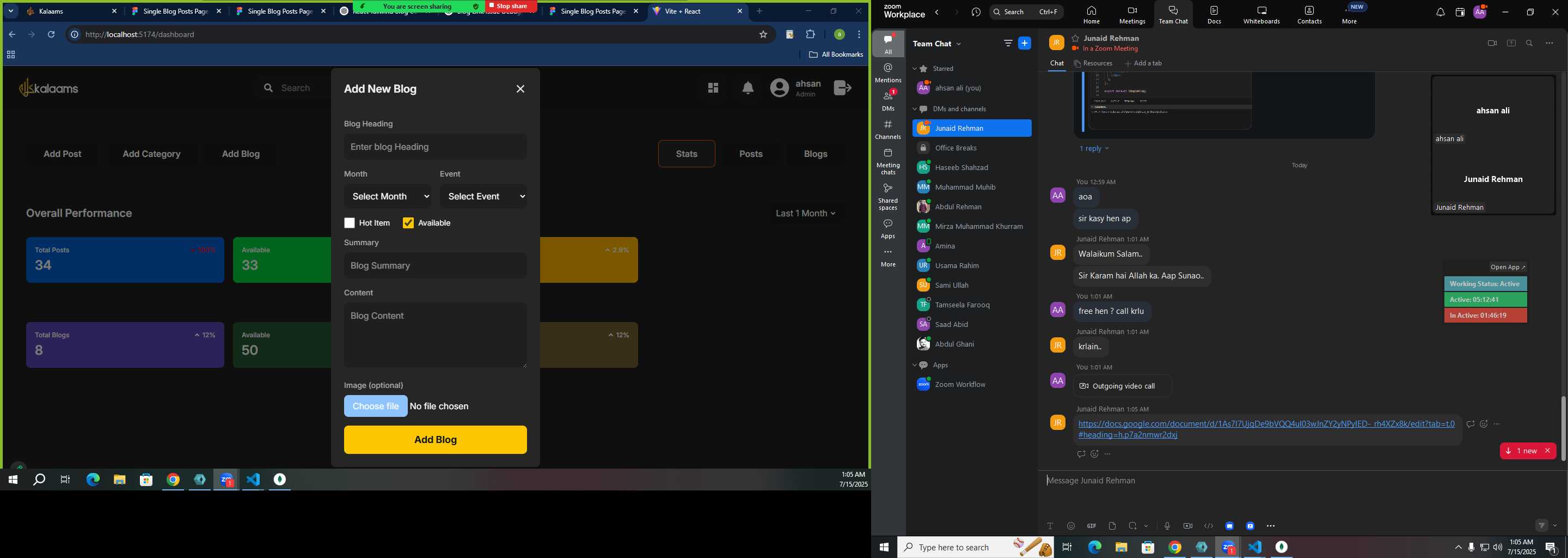Click yellow Add Blog submit button
Screen dimensions: 1568x558
point(435,440)
